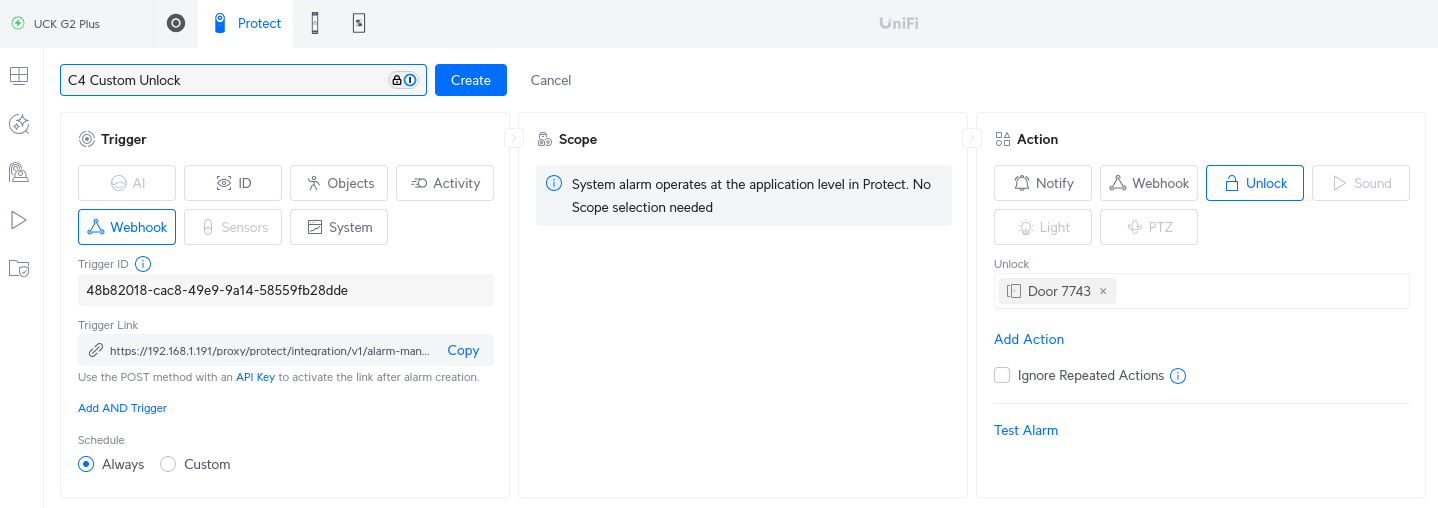Select the Webhook trigger type

pyautogui.click(x=127, y=227)
